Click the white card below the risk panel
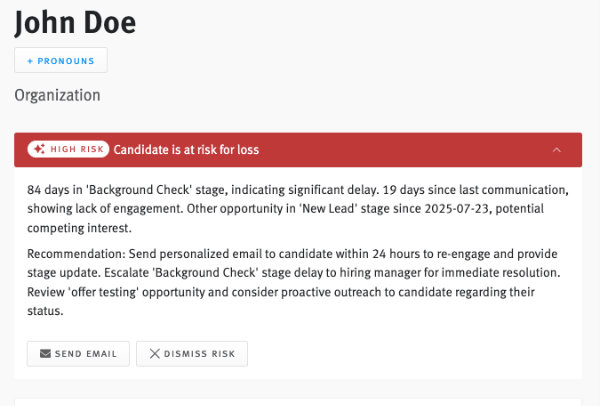Image resolution: width=600 pixels, height=406 pixels. pyautogui.click(x=298, y=399)
